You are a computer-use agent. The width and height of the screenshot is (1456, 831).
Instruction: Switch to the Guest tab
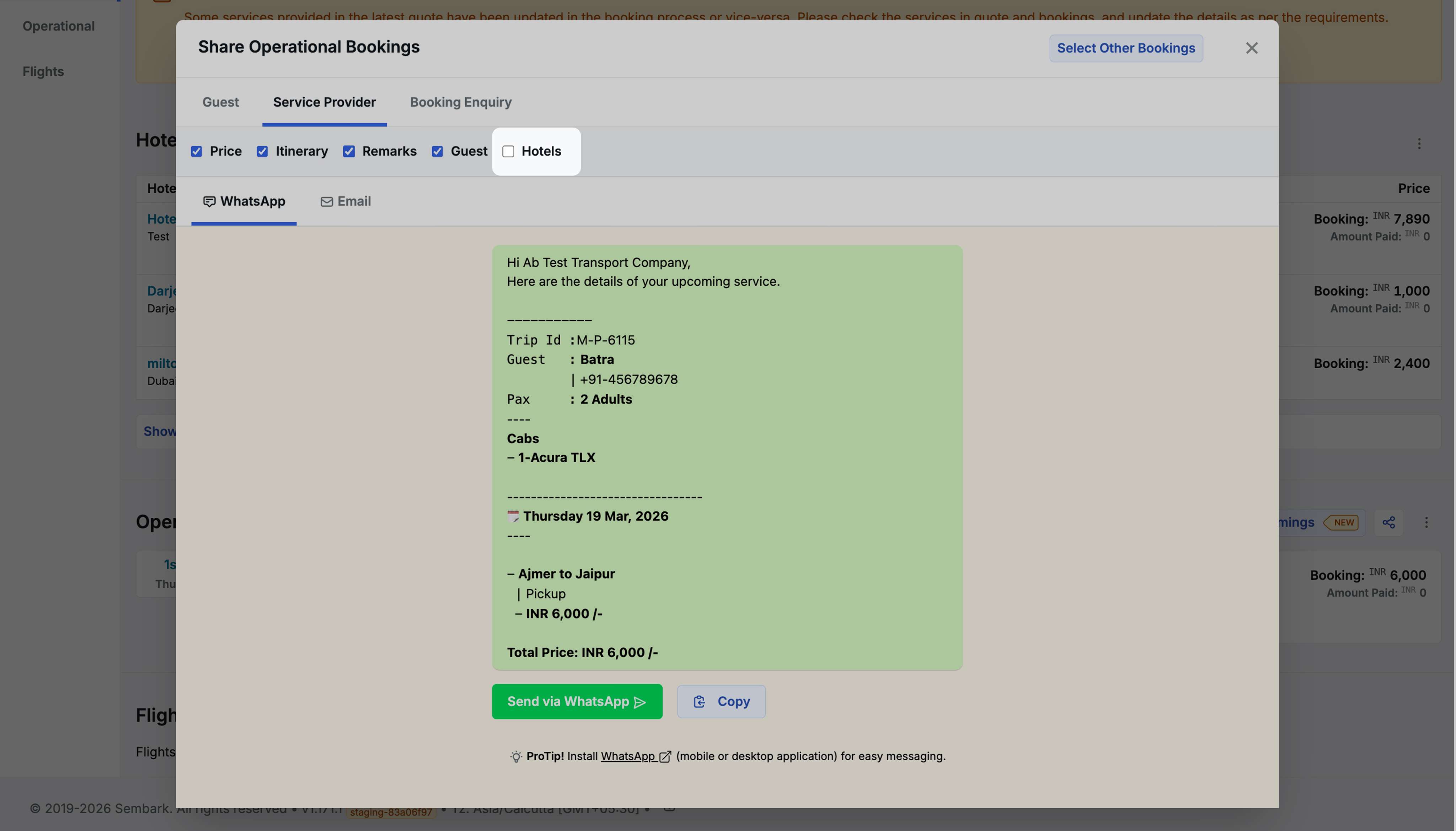[220, 102]
